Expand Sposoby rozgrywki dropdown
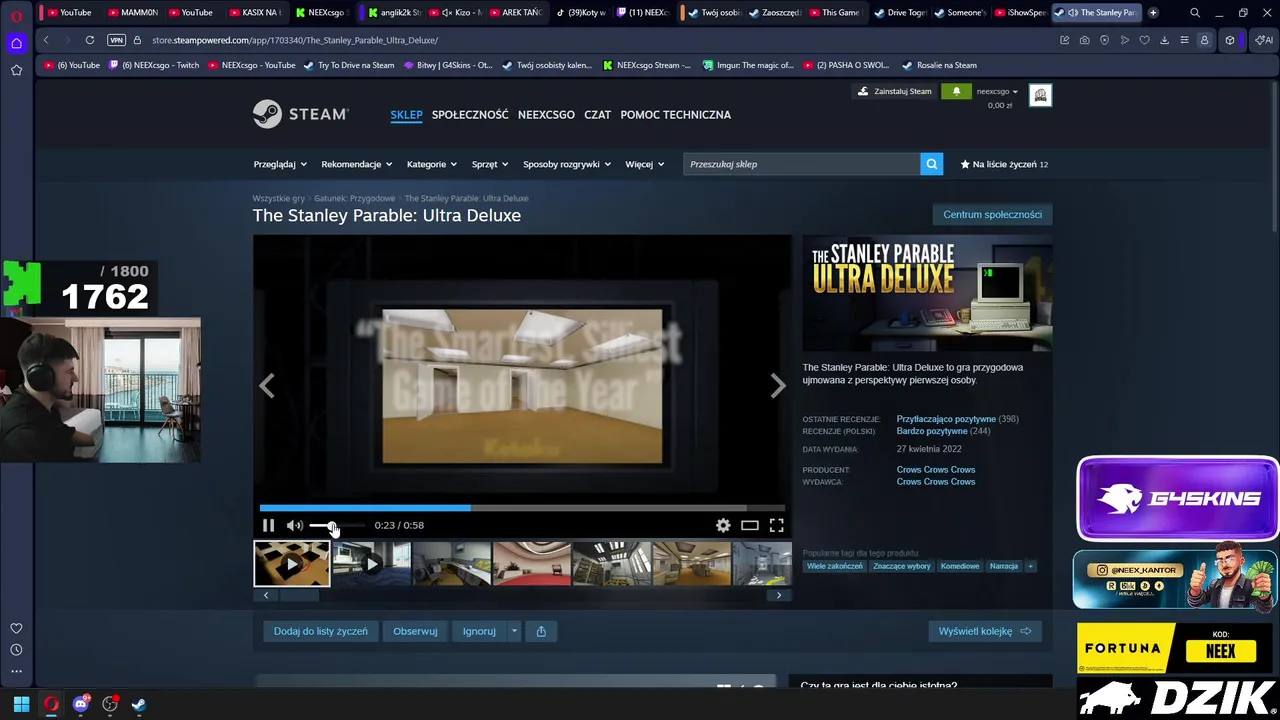 tap(567, 164)
